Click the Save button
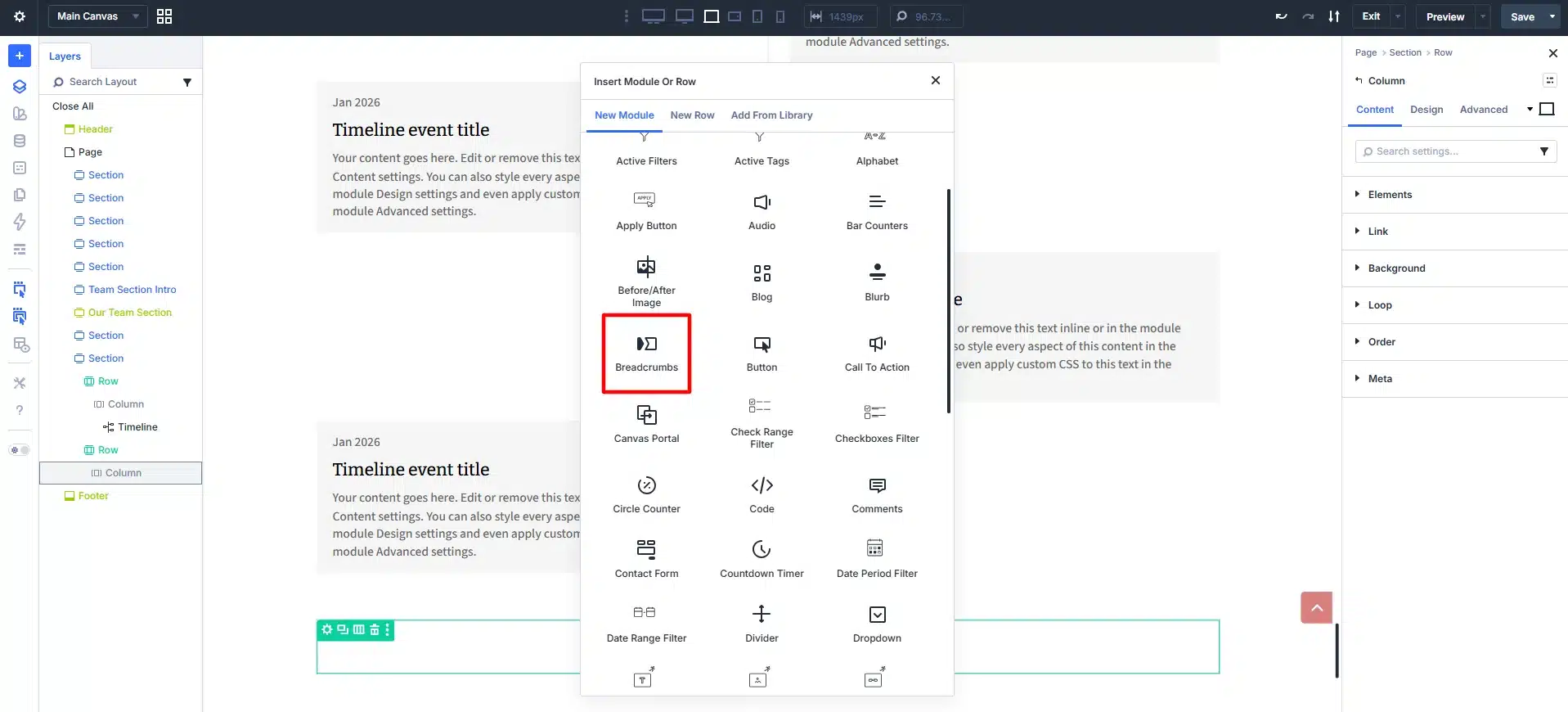The width and height of the screenshot is (1568, 712). (1522, 16)
